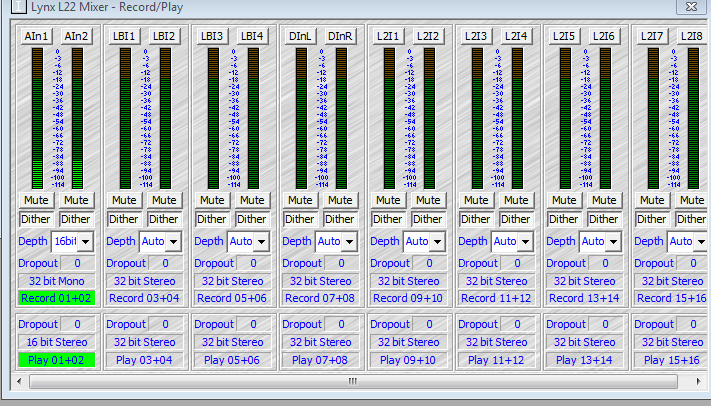Click the Record 15+16 label
This screenshot has width=711, height=406.
672,298
